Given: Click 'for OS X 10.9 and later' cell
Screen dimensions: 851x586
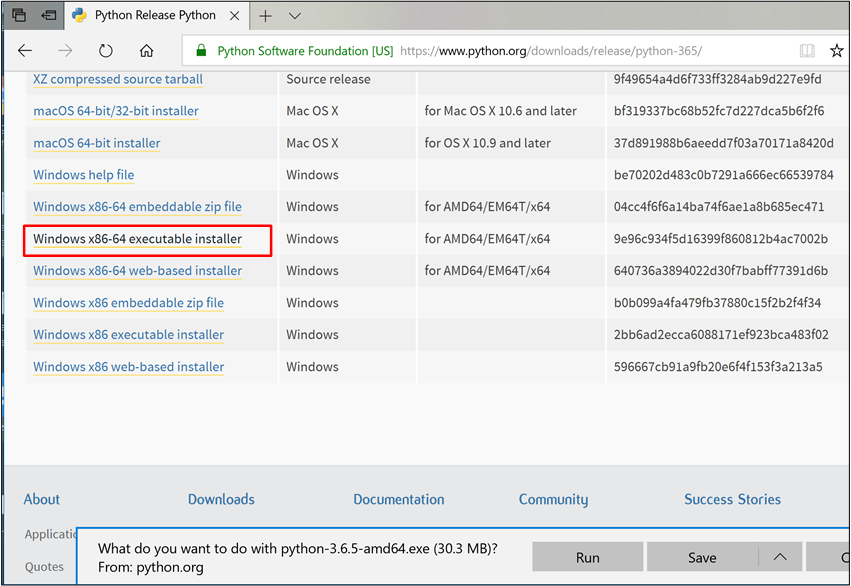Looking at the screenshot, I should coord(487,143).
